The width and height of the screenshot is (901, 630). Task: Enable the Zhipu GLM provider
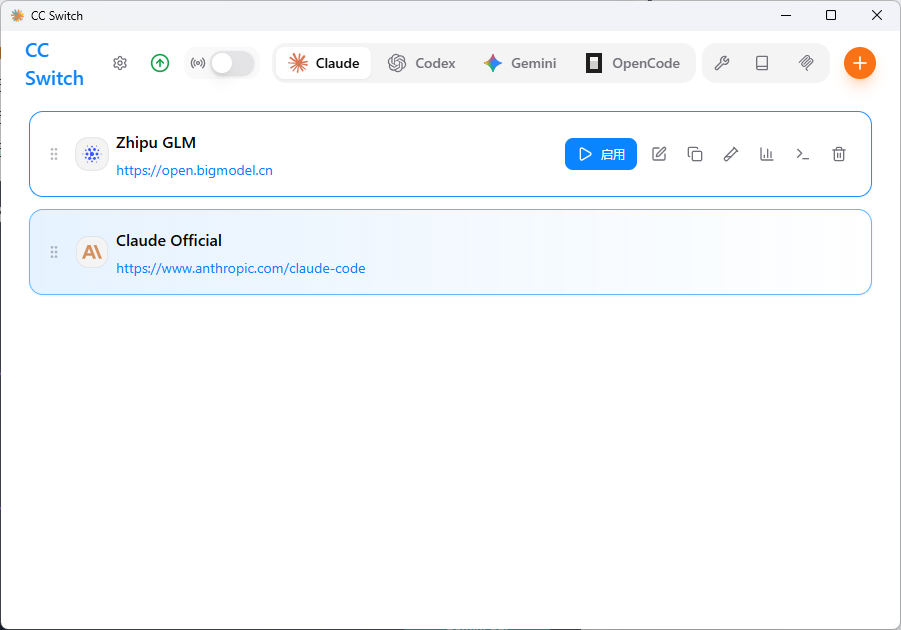tap(600, 154)
